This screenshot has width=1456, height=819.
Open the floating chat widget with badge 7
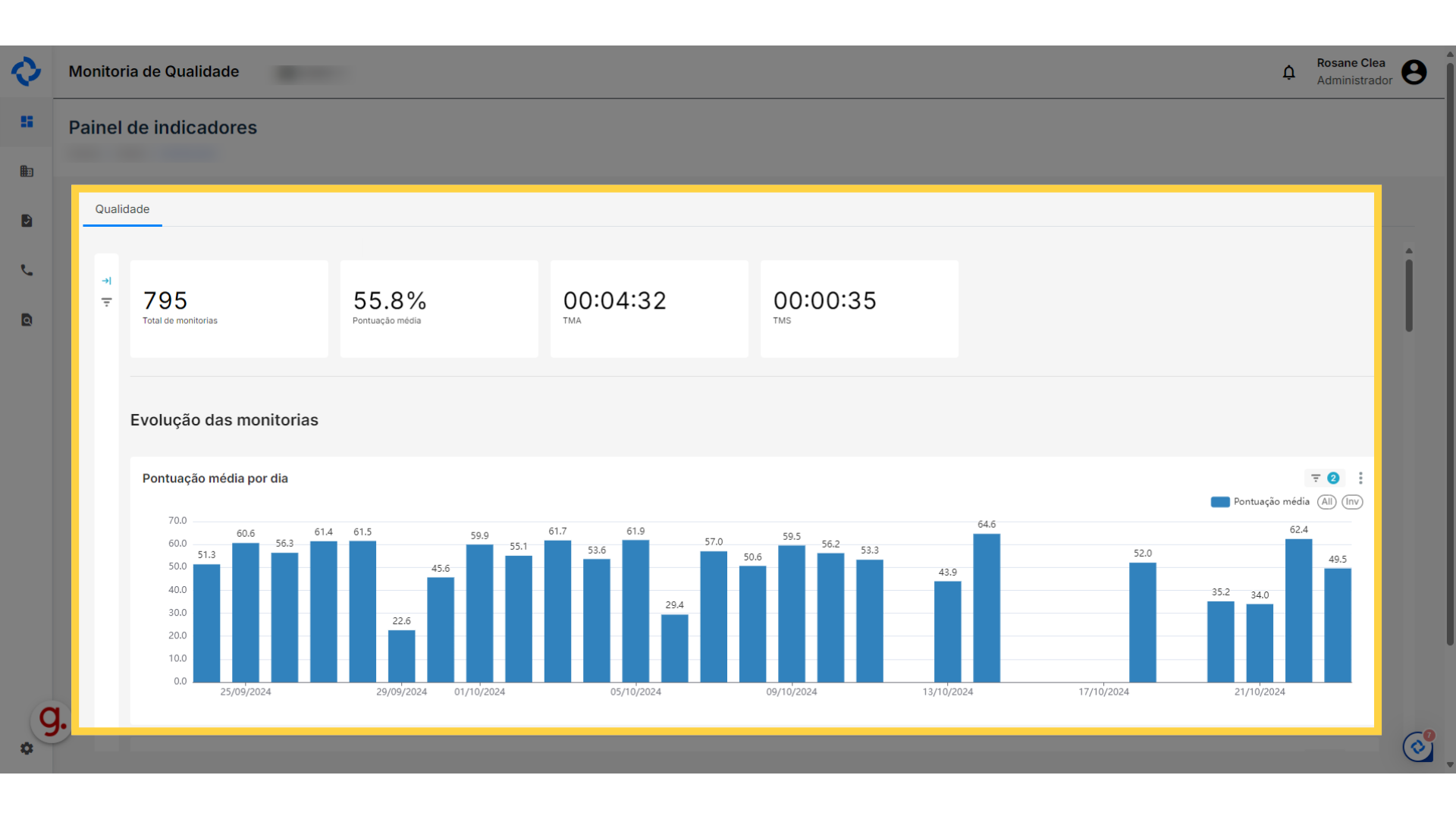tap(1417, 747)
